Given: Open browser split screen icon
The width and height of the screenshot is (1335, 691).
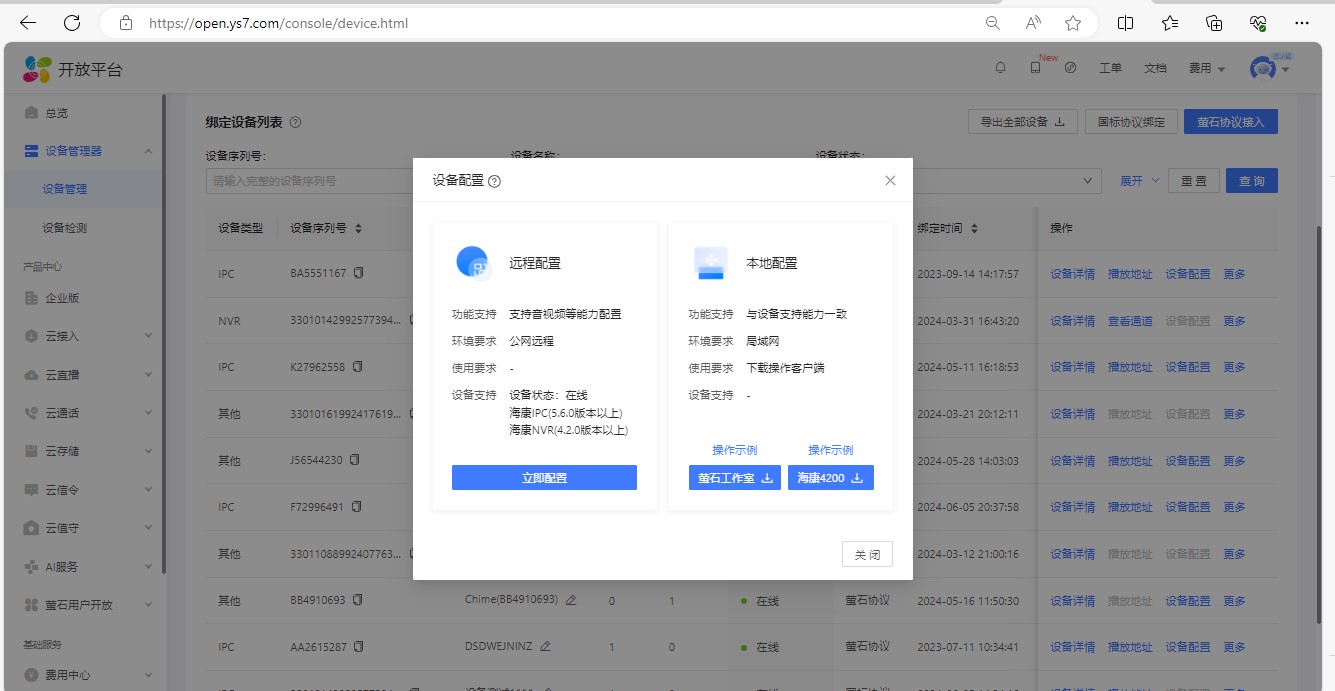Looking at the screenshot, I should [x=1125, y=22].
